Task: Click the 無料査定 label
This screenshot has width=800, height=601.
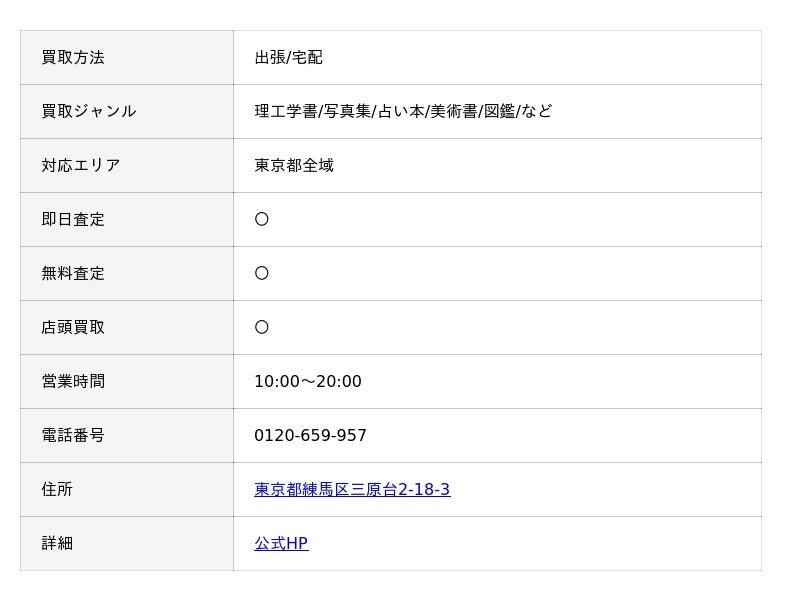Action: point(73,273)
